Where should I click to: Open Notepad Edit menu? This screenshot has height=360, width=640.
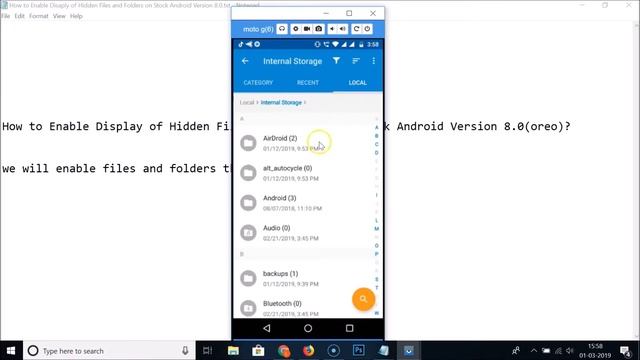point(20,16)
